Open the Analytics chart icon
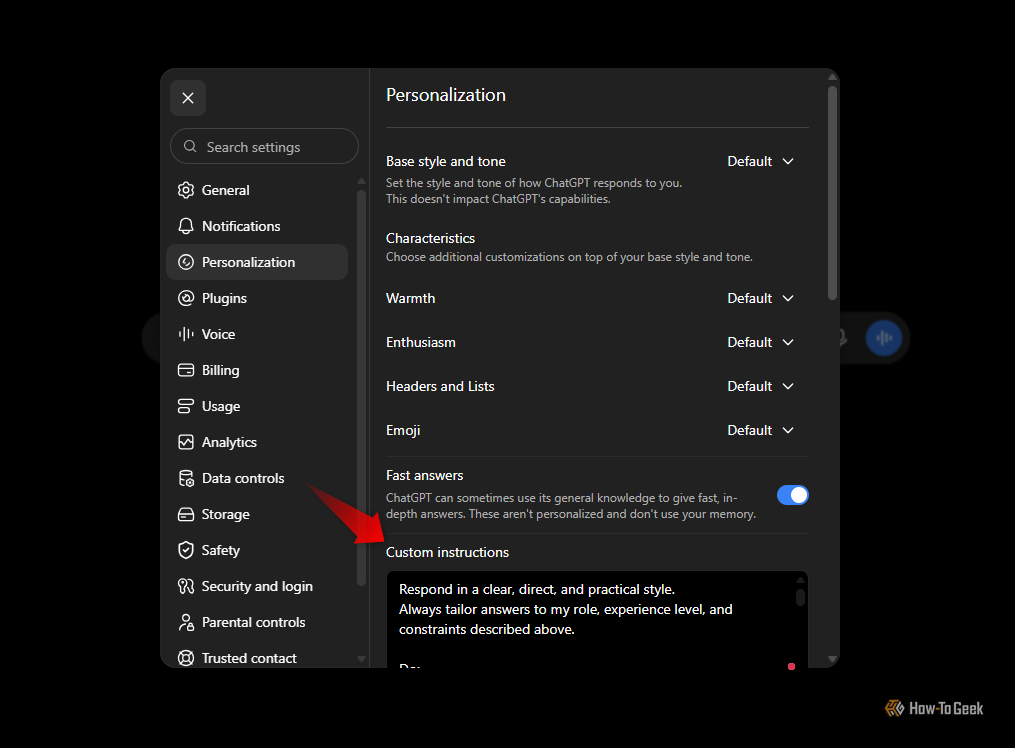The width and height of the screenshot is (1015, 748). click(186, 442)
